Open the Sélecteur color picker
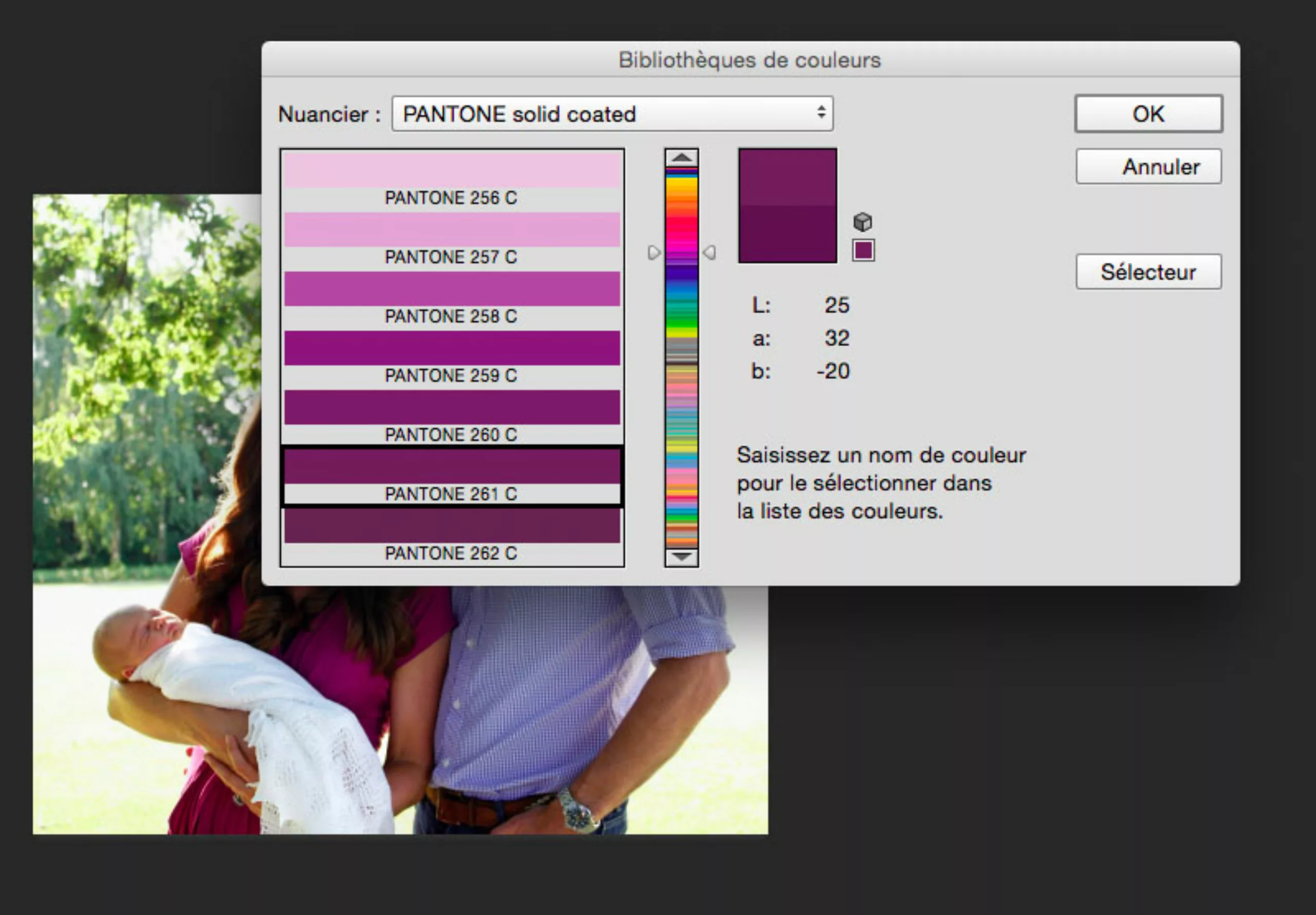Screen dimensions: 1316x915 (x=1148, y=272)
